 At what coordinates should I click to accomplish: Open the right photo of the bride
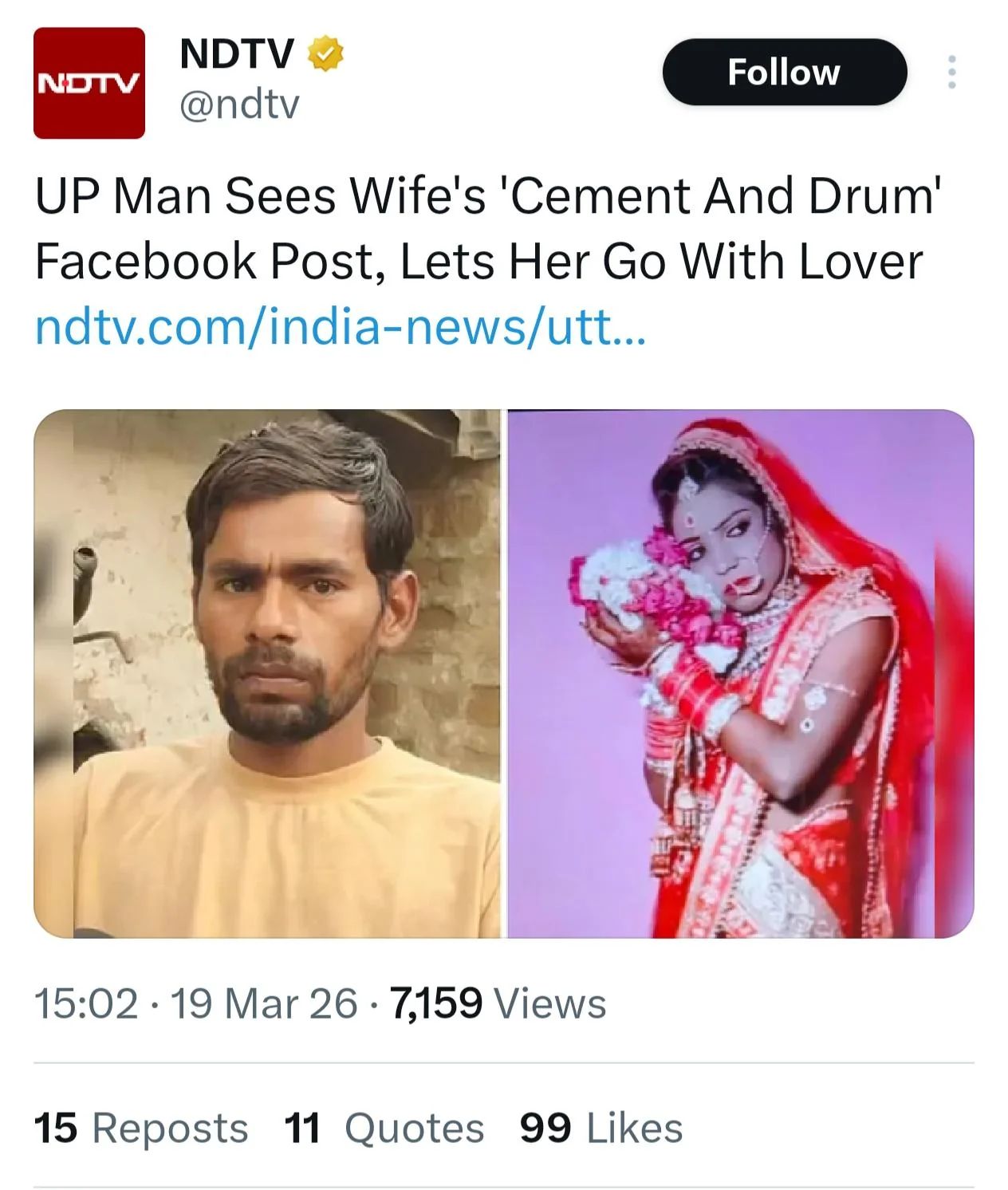click(x=740, y=673)
